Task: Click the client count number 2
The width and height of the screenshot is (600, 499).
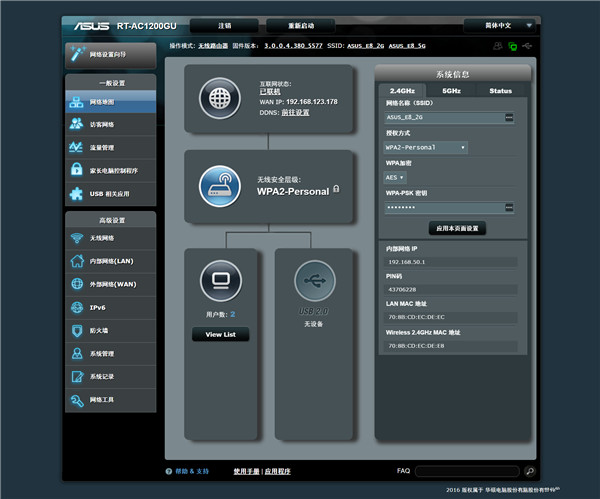Action: coord(233,314)
